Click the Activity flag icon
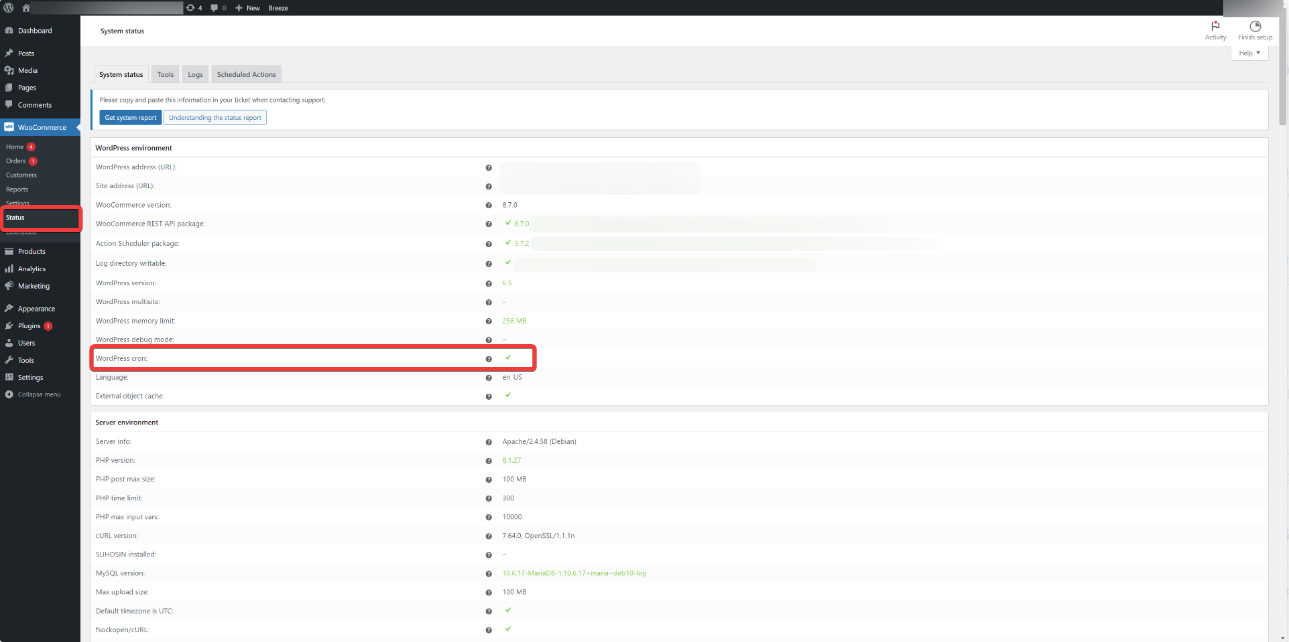1289x642 pixels. point(1215,26)
